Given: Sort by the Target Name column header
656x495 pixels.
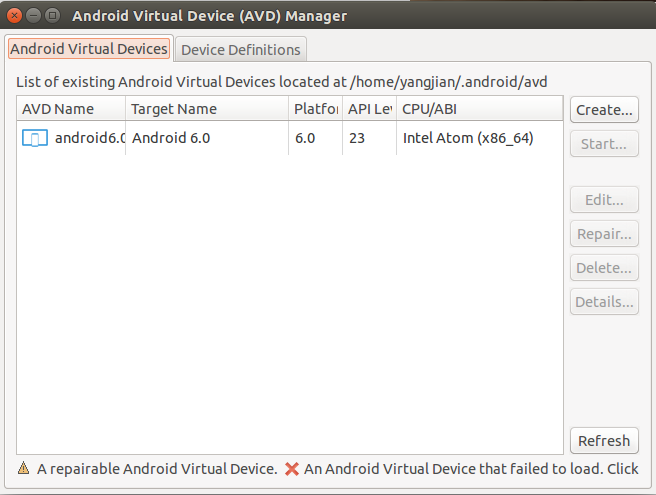Looking at the screenshot, I should pyautogui.click(x=207, y=109).
